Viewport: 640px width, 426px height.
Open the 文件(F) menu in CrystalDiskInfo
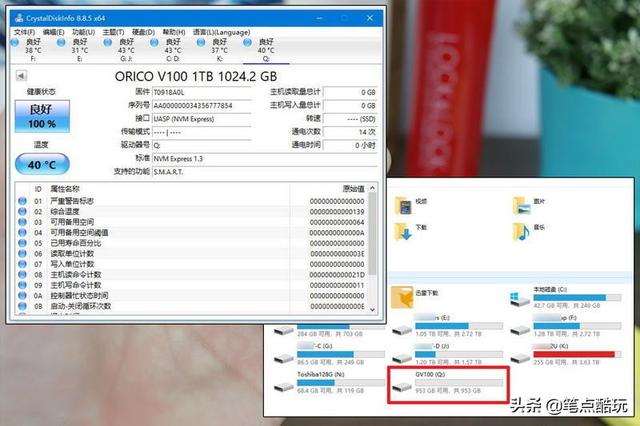(24, 32)
